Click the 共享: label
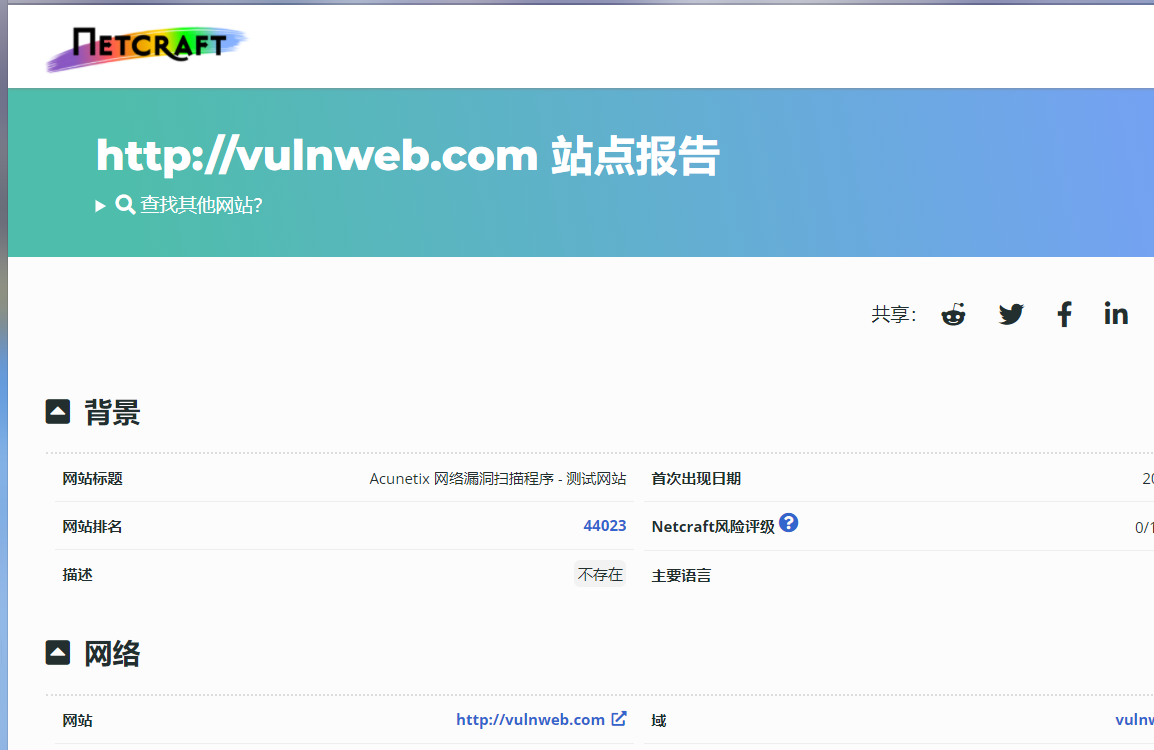1154x750 pixels. (x=893, y=314)
